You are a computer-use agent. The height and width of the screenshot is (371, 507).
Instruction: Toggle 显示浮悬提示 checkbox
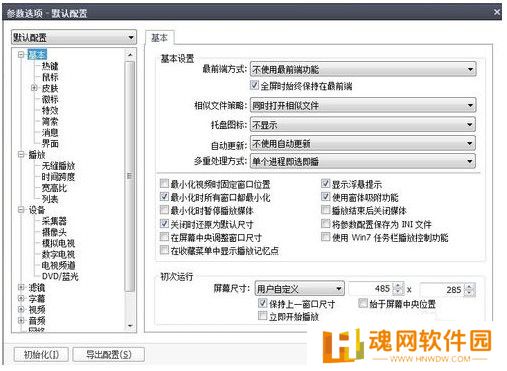click(325, 183)
